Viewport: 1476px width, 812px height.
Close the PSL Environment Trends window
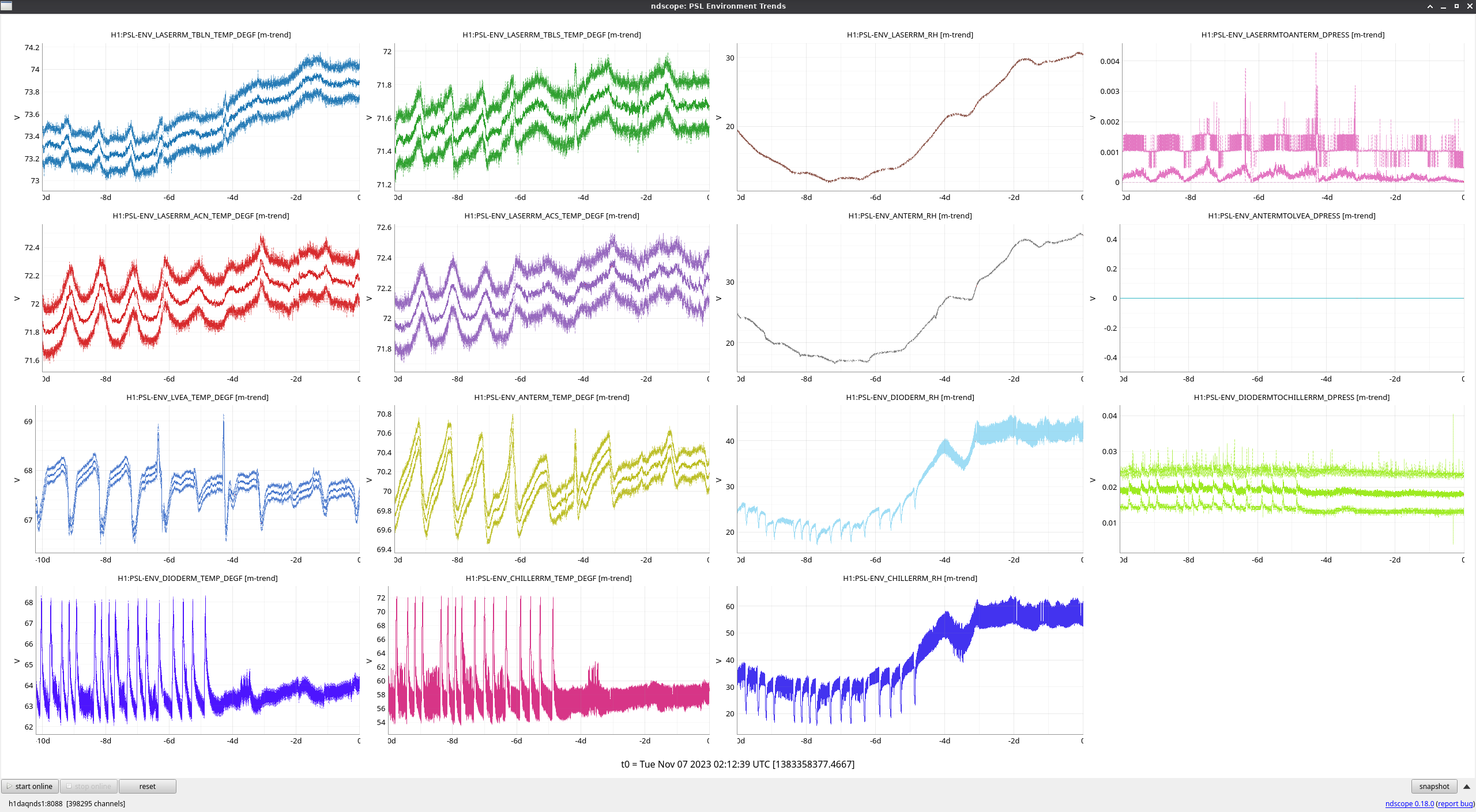pyautogui.click(x=1470, y=6)
